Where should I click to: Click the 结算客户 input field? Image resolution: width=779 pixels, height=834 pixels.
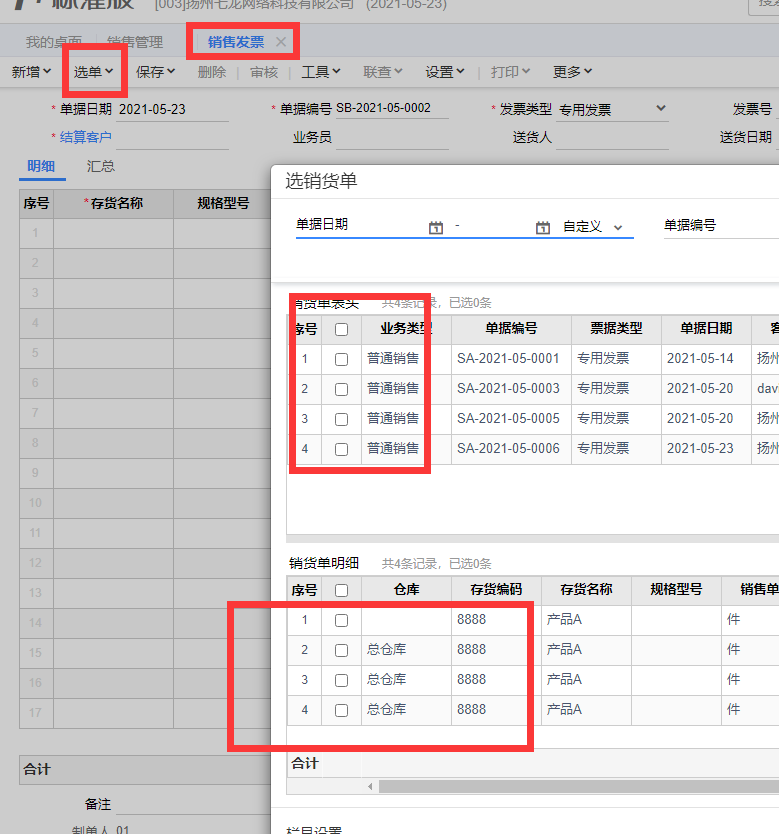172,138
